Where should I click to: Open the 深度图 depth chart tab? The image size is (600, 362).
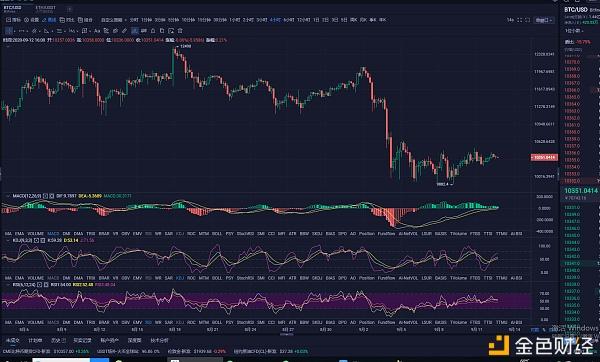click(x=134, y=340)
